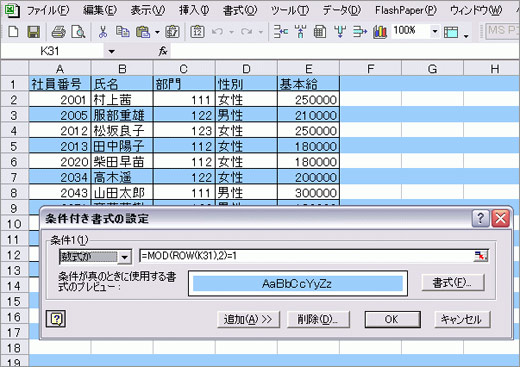Click the 追加(A) >> button
The height and width of the screenshot is (367, 520).
coord(248,319)
